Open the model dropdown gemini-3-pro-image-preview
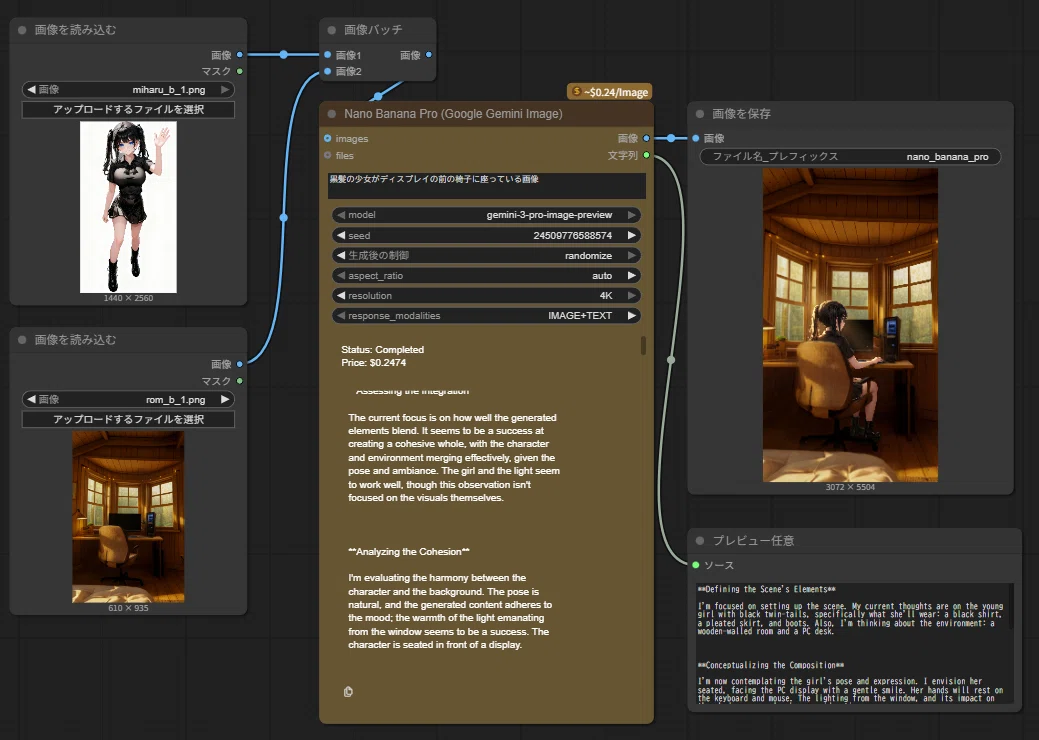1039x740 pixels. 486,215
